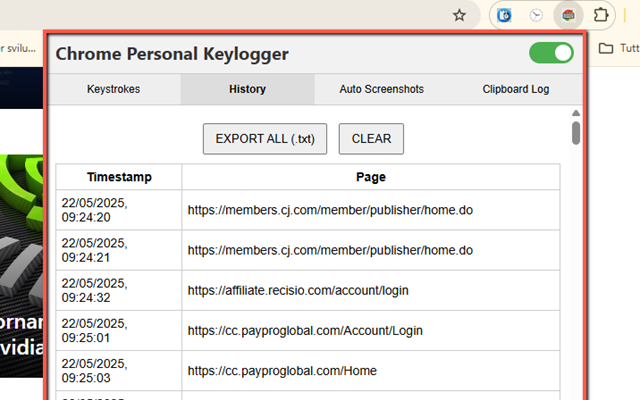Open the bookmarks folder icon

pyautogui.click(x=607, y=47)
